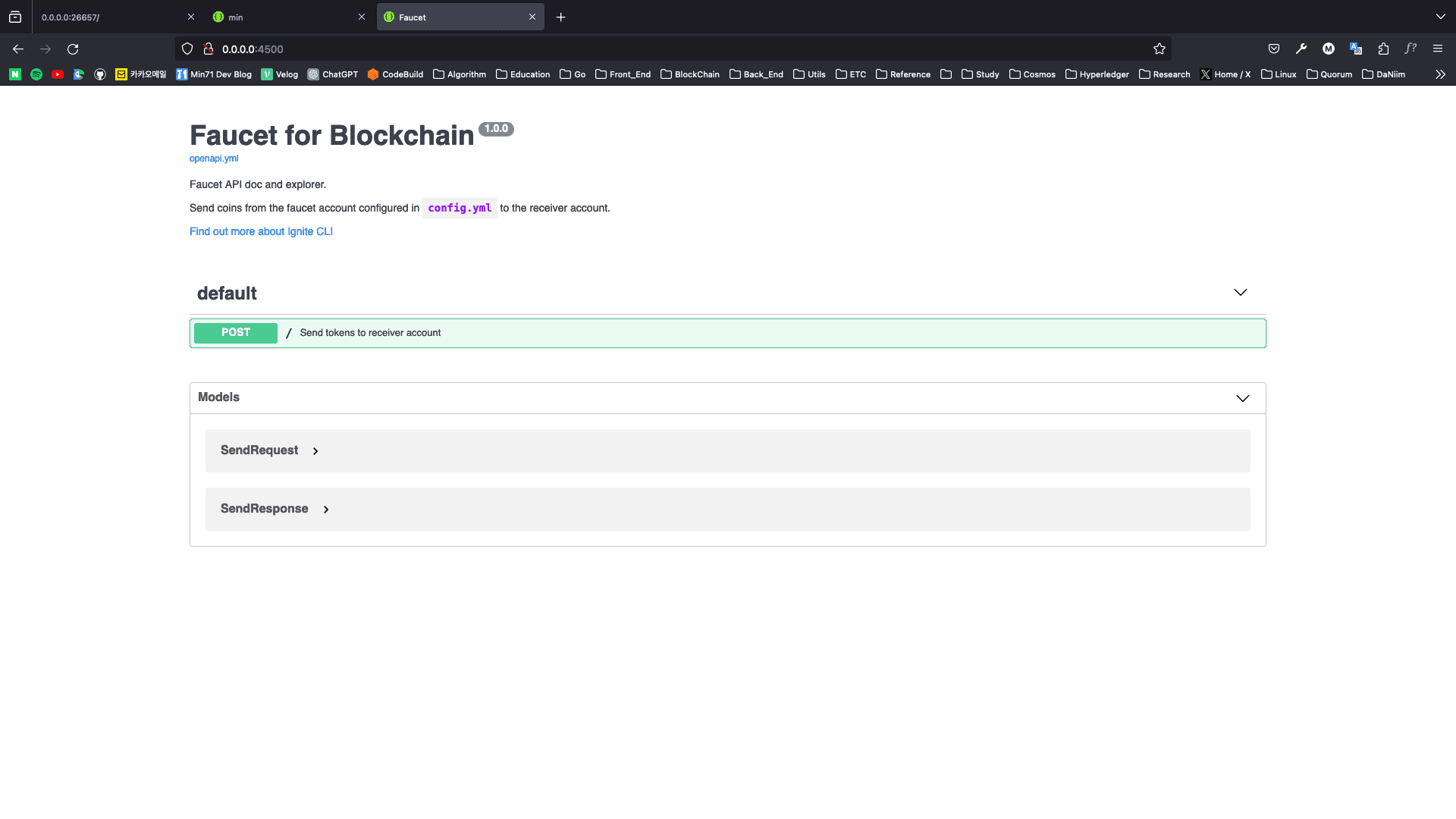1456x819 pixels.
Task: Open the ETC bookmark folder
Action: pos(851,74)
